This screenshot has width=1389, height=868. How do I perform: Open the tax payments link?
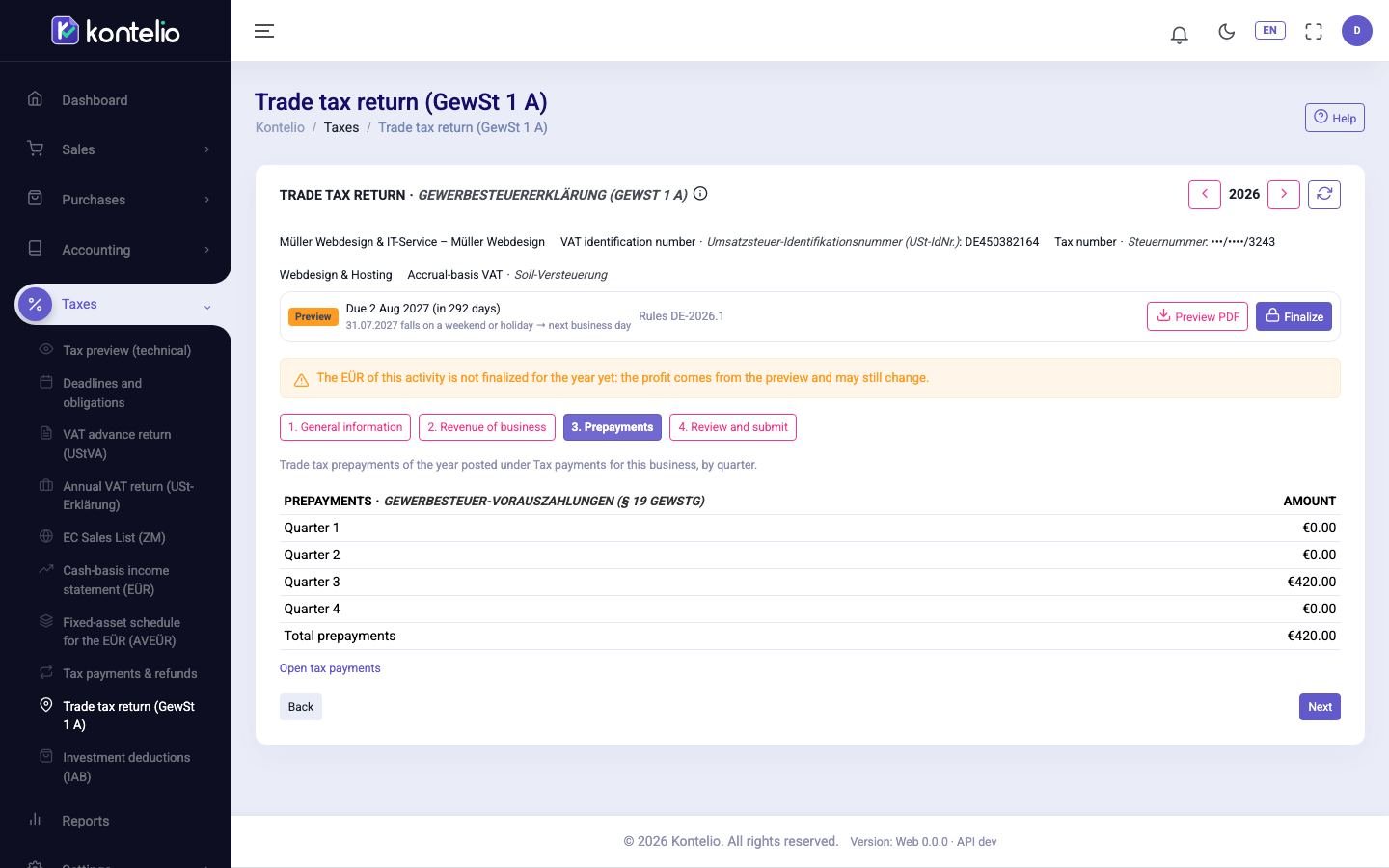pos(330,668)
